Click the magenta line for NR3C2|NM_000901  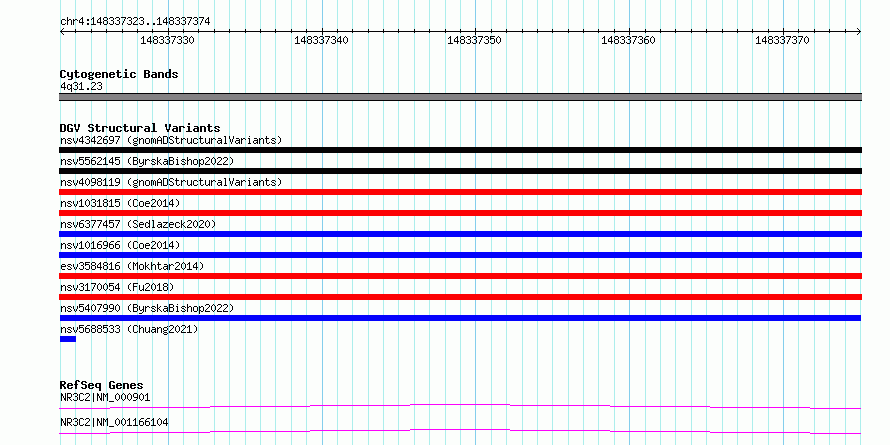click(460, 406)
